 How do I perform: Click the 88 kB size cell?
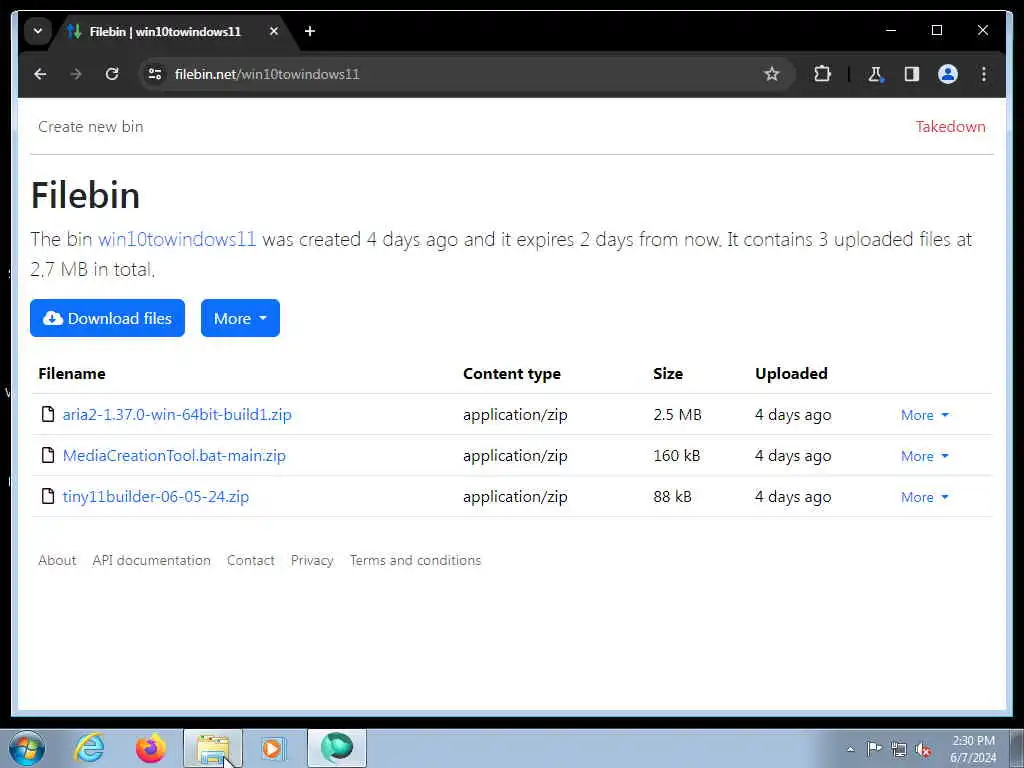[672, 496]
